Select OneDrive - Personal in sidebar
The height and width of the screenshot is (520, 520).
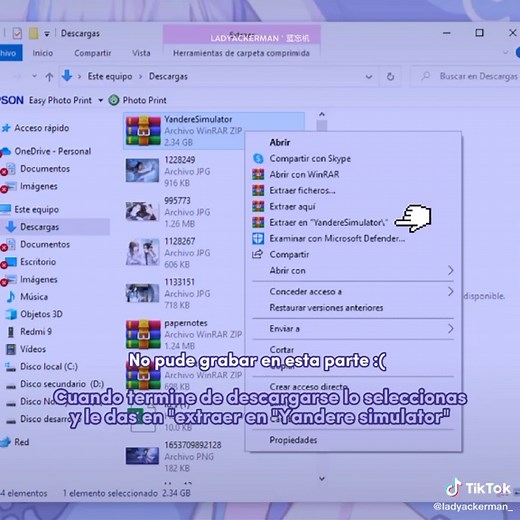[x=52, y=151]
